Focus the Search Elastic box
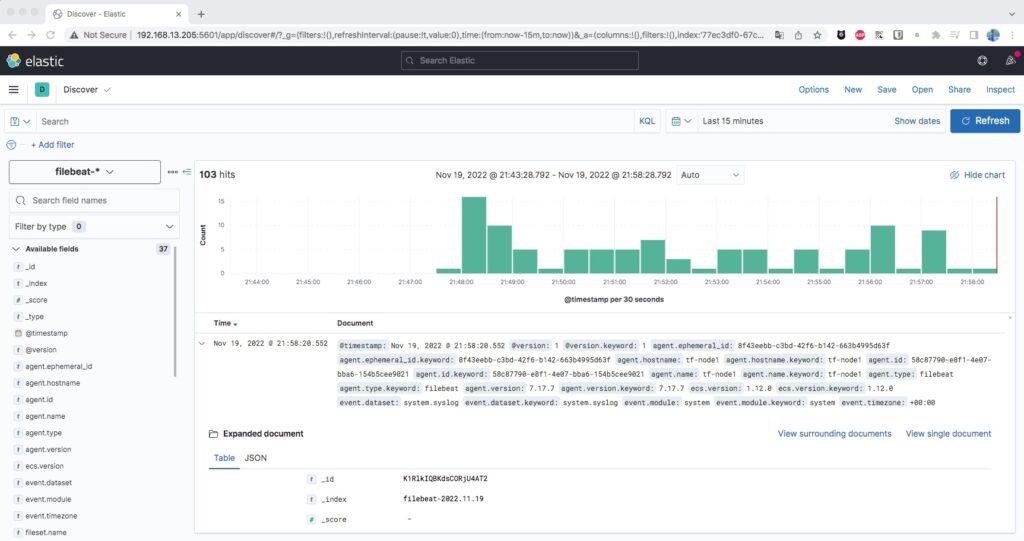Viewport: 1024px width, 541px height. [x=520, y=60]
